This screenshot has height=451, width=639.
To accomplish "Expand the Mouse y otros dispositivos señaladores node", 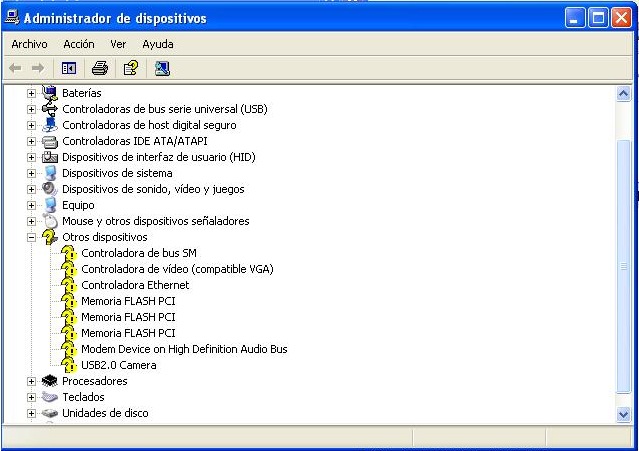I will coord(31,222).
